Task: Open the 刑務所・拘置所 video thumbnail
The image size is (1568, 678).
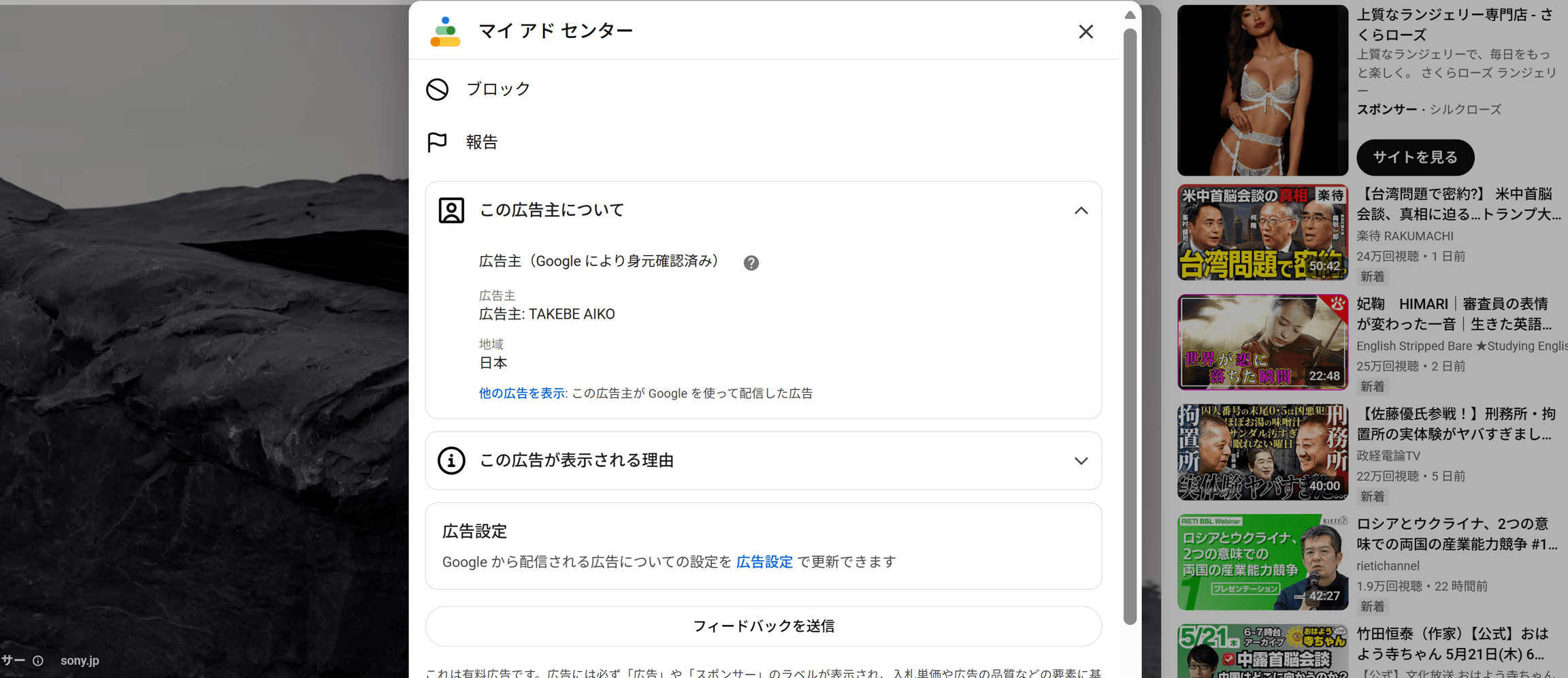Action: click(1262, 453)
